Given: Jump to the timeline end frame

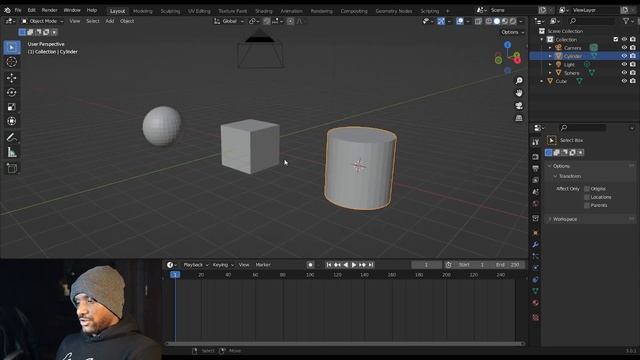Looking at the screenshot, I should [x=371, y=265].
